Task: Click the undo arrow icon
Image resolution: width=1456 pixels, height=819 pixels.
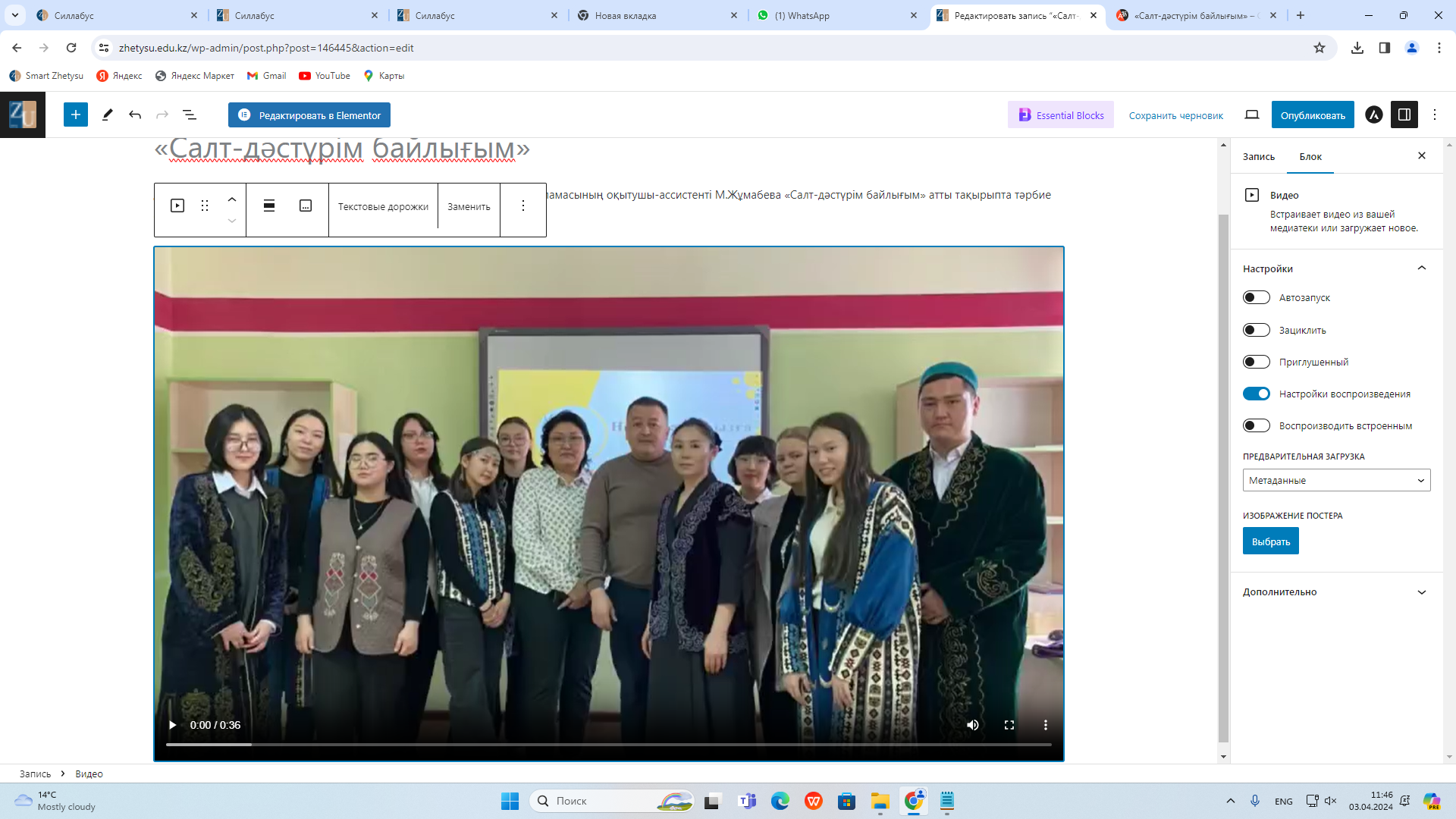Action: click(x=135, y=115)
